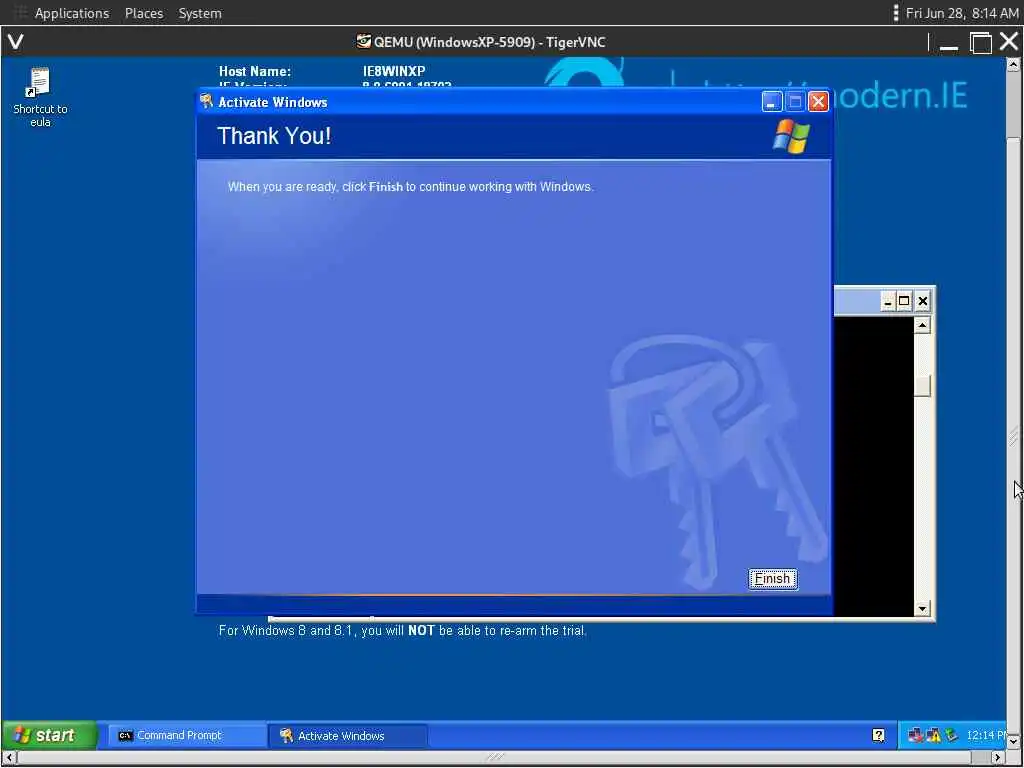
Task: Open the Windows XP start menu
Action: pos(50,735)
